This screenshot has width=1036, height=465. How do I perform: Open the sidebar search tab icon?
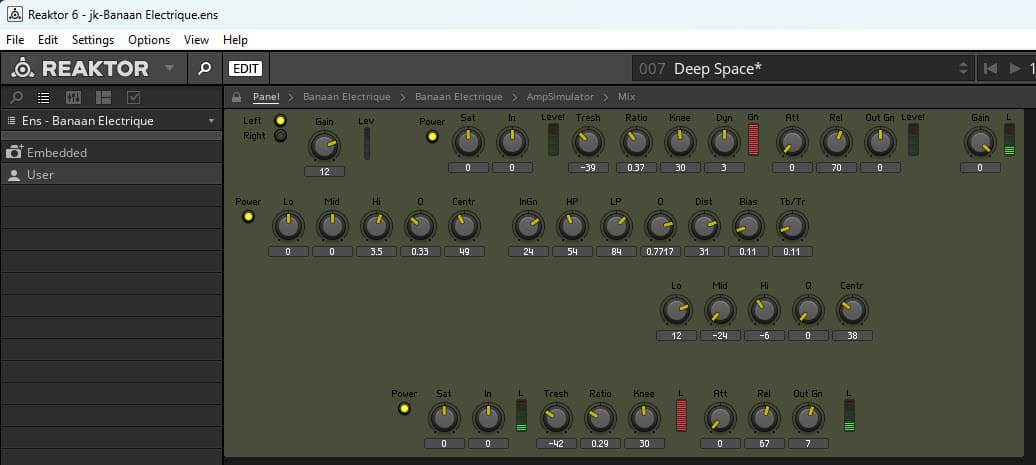17,98
